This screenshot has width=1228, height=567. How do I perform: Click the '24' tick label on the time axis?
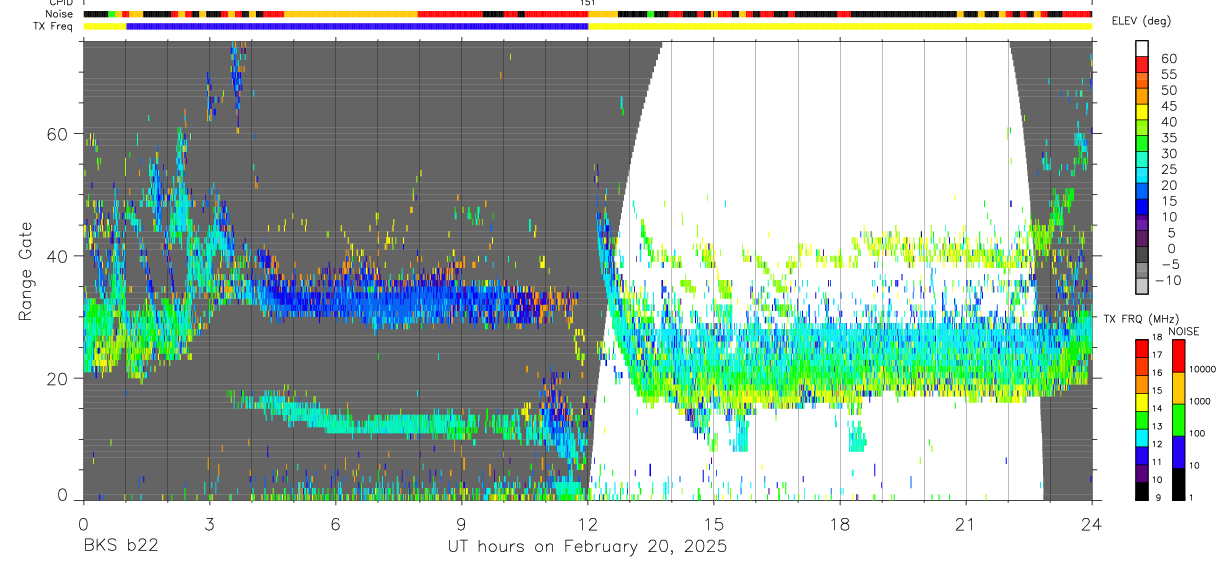click(x=1092, y=524)
